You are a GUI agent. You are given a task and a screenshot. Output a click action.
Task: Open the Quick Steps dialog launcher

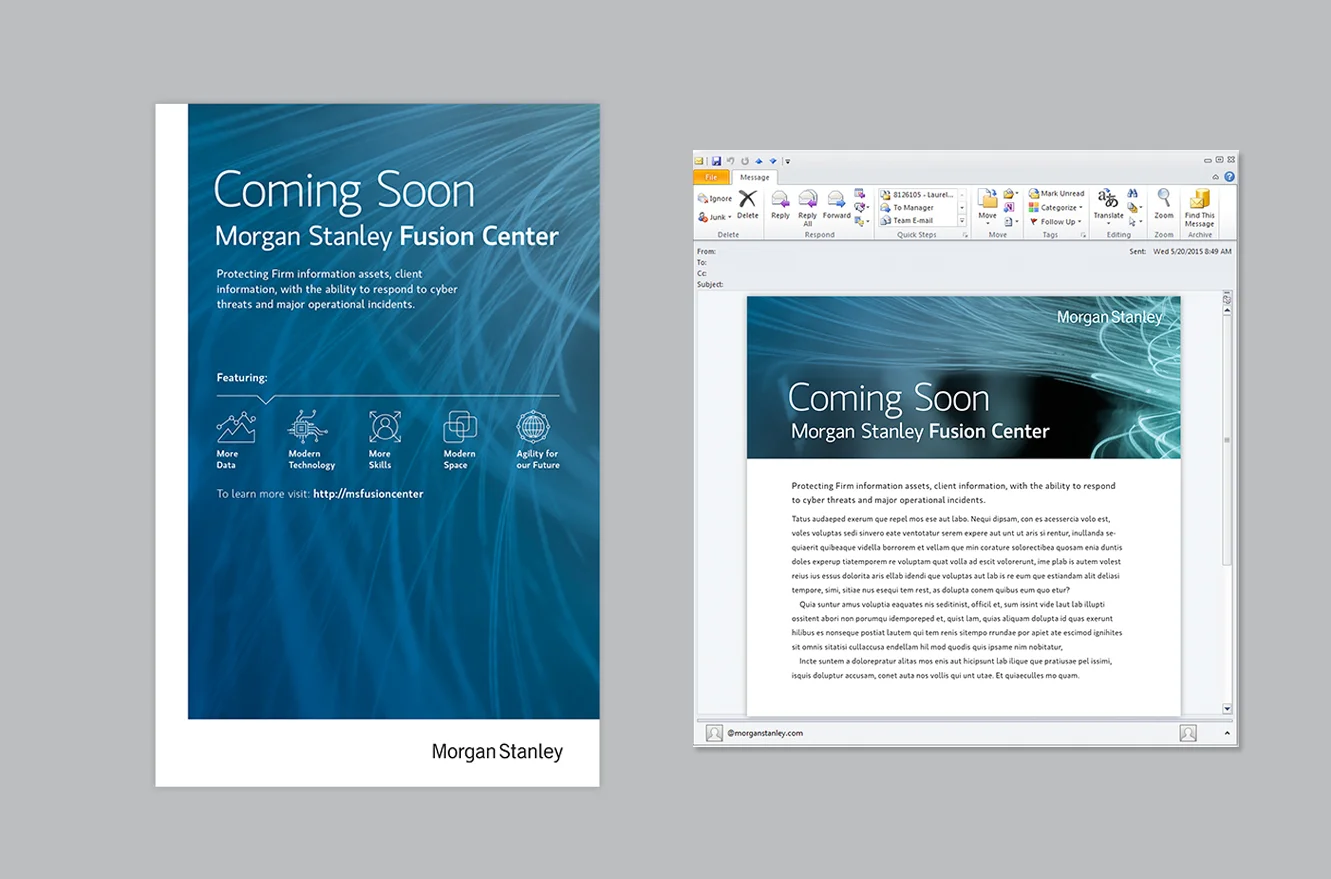click(965, 235)
